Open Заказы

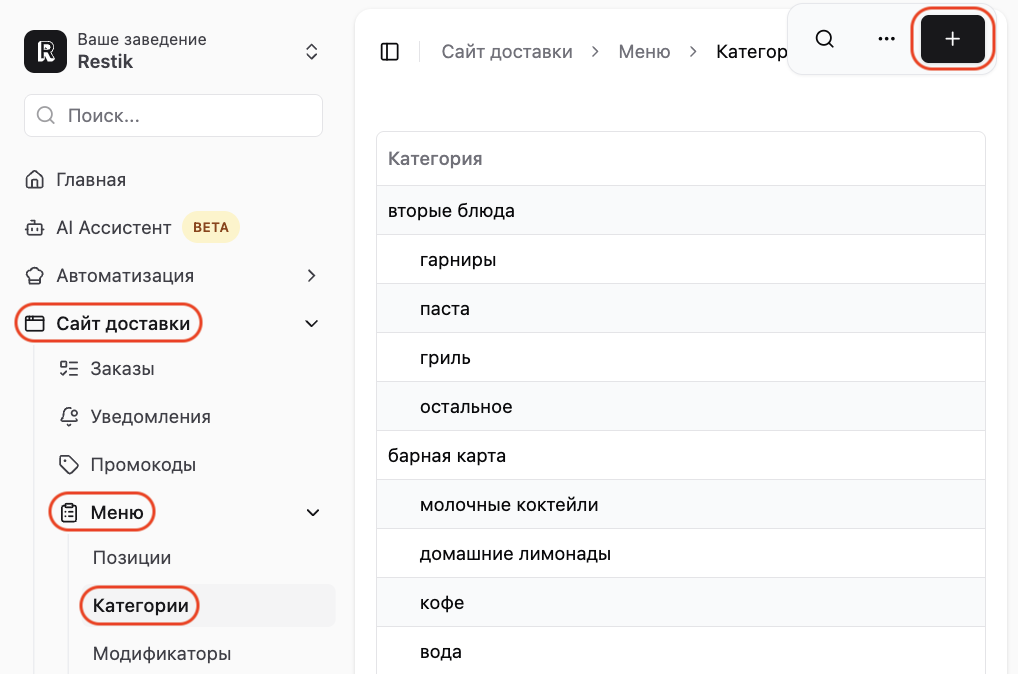[122, 369]
